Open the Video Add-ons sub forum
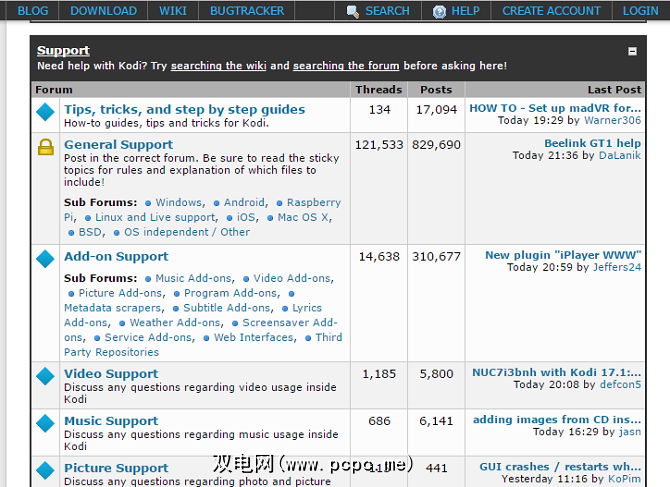Viewport: 670px width, 487px height. pyautogui.click(x=292, y=279)
